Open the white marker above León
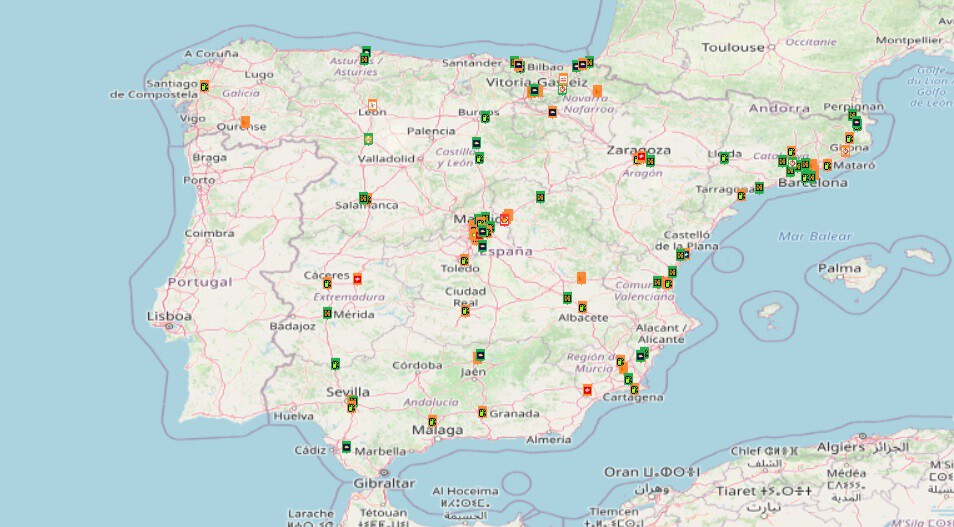Image resolution: width=954 pixels, height=527 pixels. point(373,103)
